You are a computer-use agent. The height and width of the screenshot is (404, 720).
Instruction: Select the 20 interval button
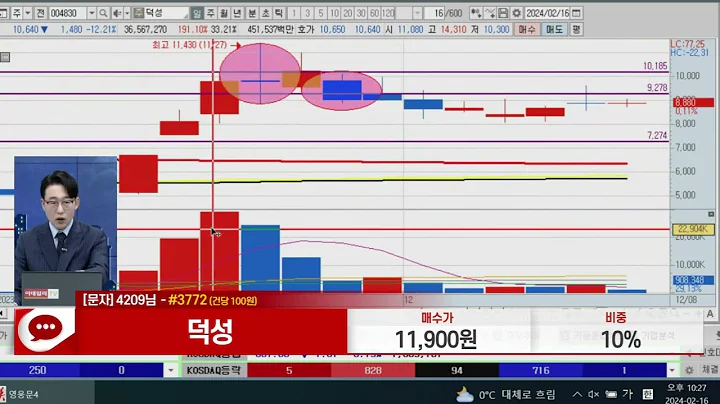tap(348, 13)
